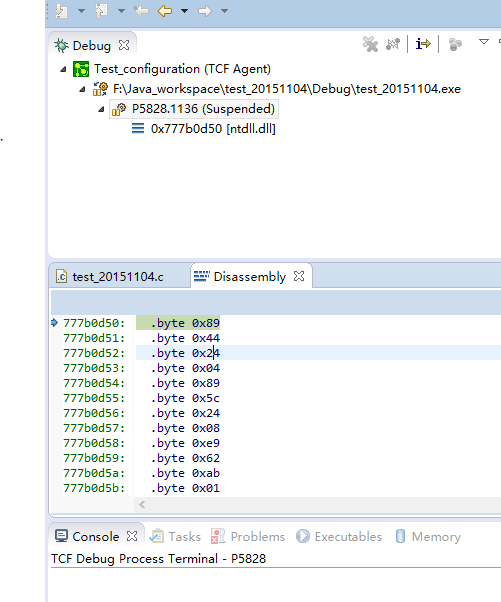Switch to test_20151104.c editor tab

[118, 277]
